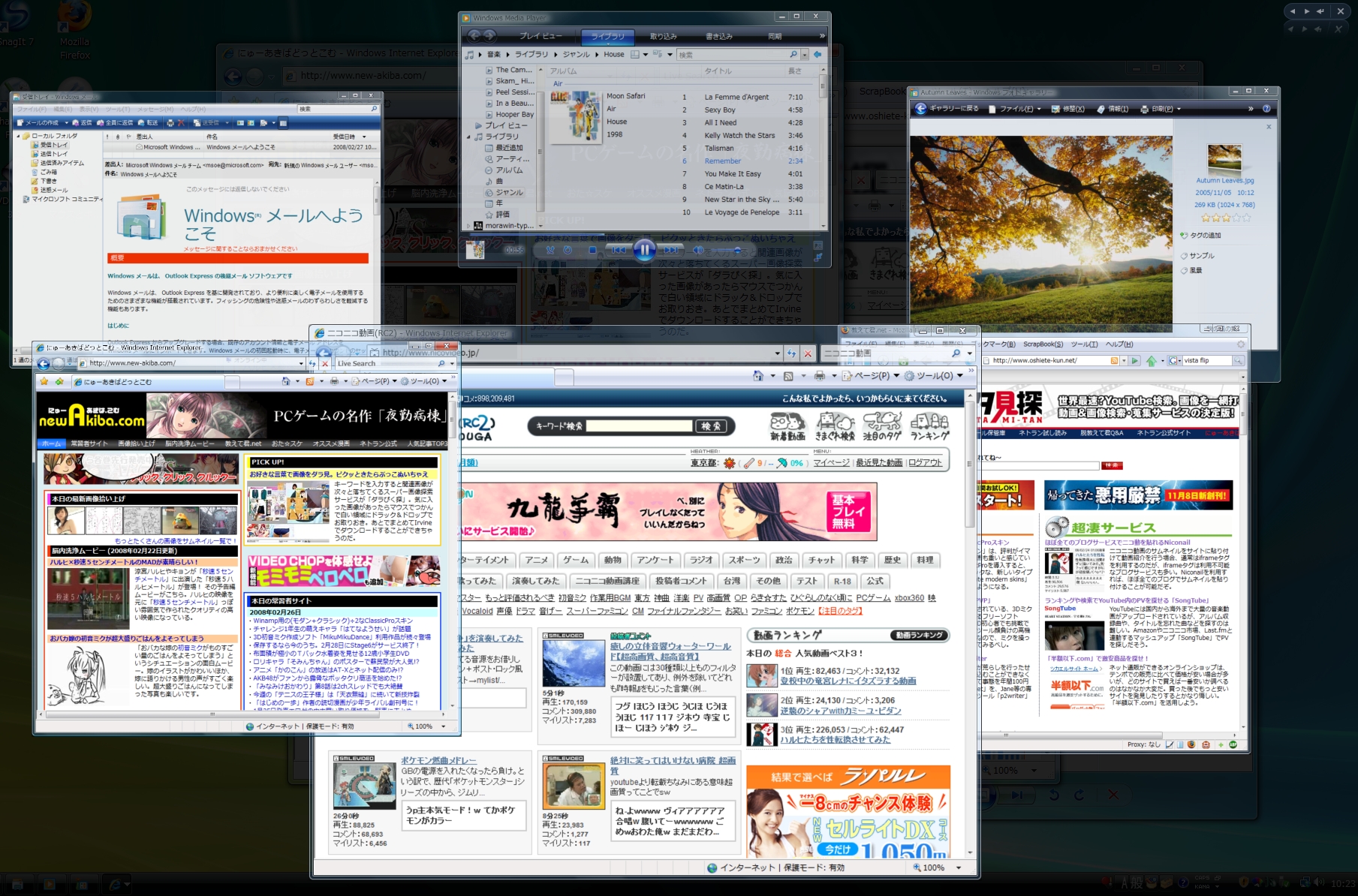Click the red stop X in Niconico IE window

(808, 353)
